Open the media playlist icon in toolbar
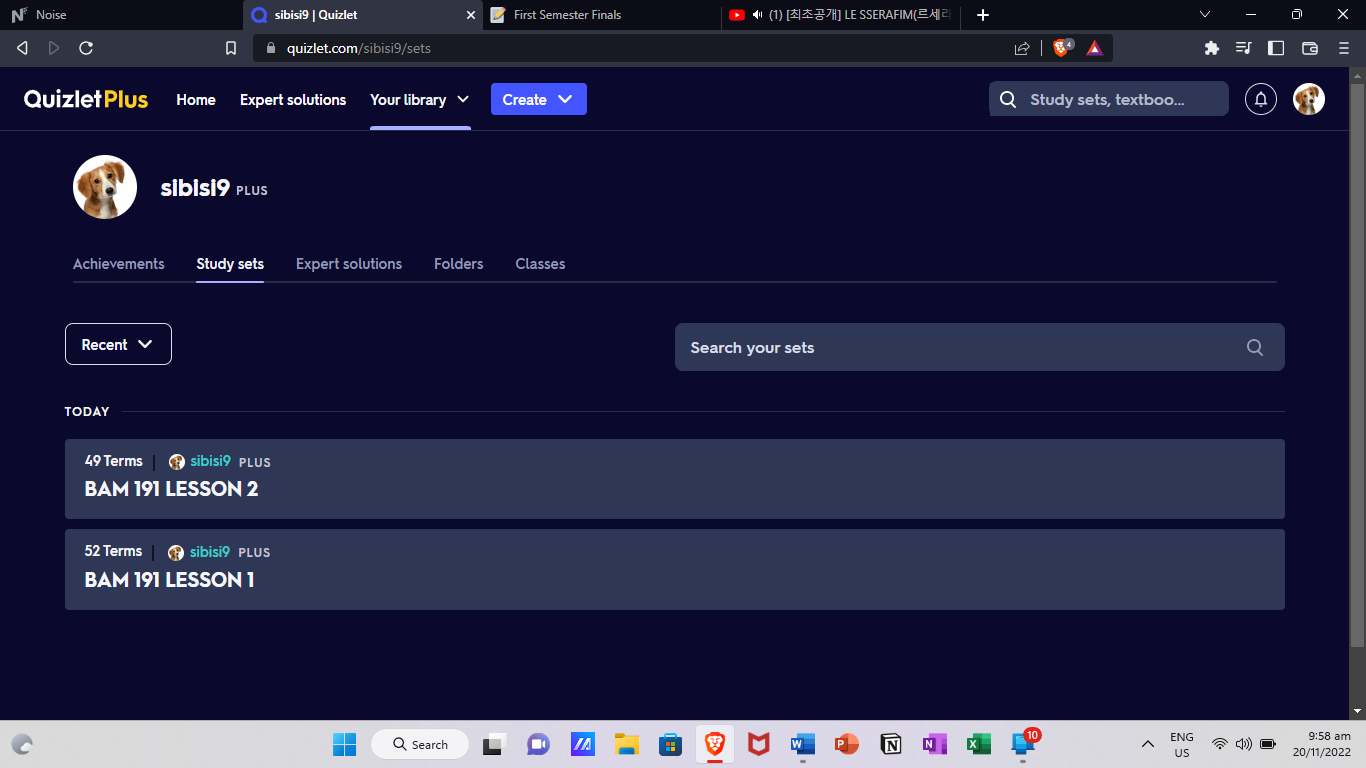Image resolution: width=1366 pixels, height=768 pixels. pos(1244,48)
